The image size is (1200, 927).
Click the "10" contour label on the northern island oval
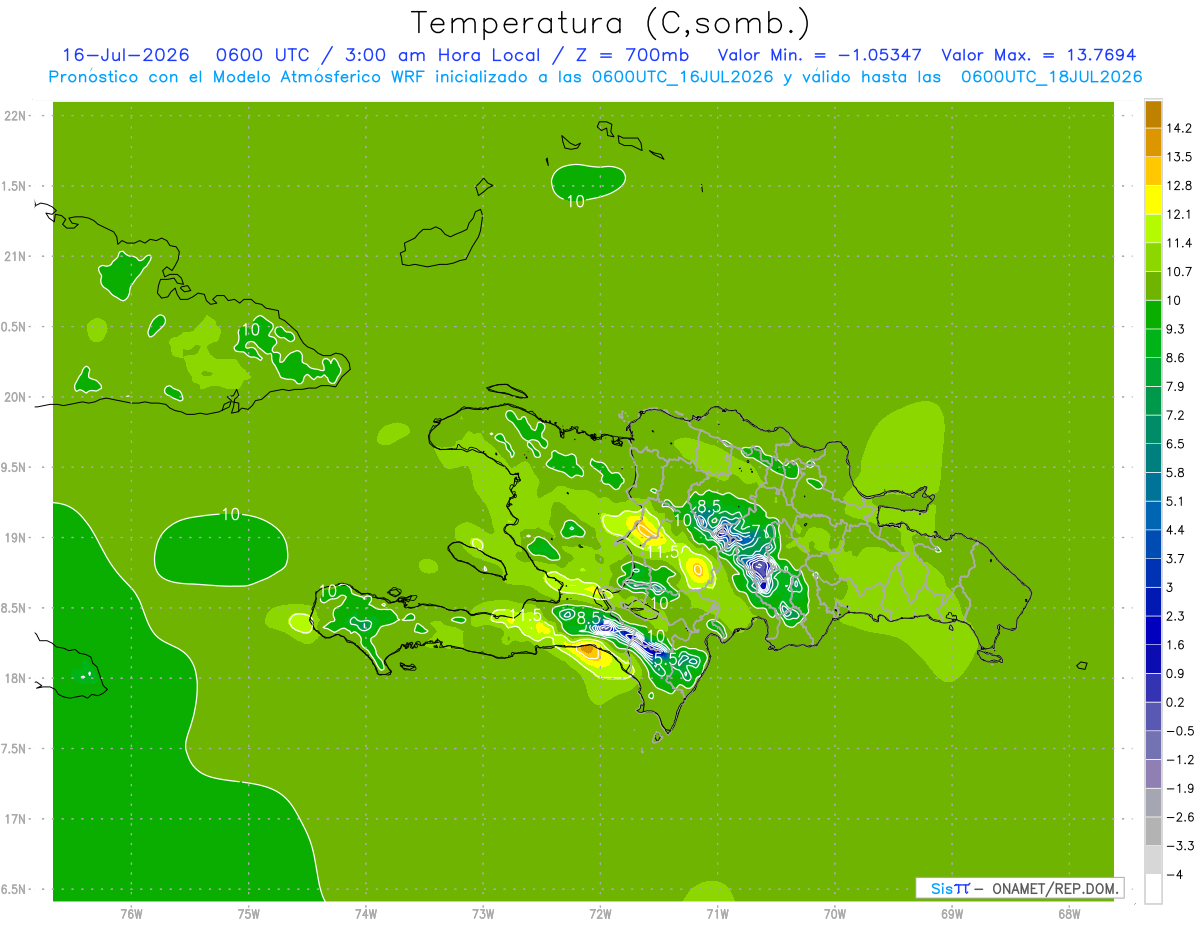coord(576,201)
